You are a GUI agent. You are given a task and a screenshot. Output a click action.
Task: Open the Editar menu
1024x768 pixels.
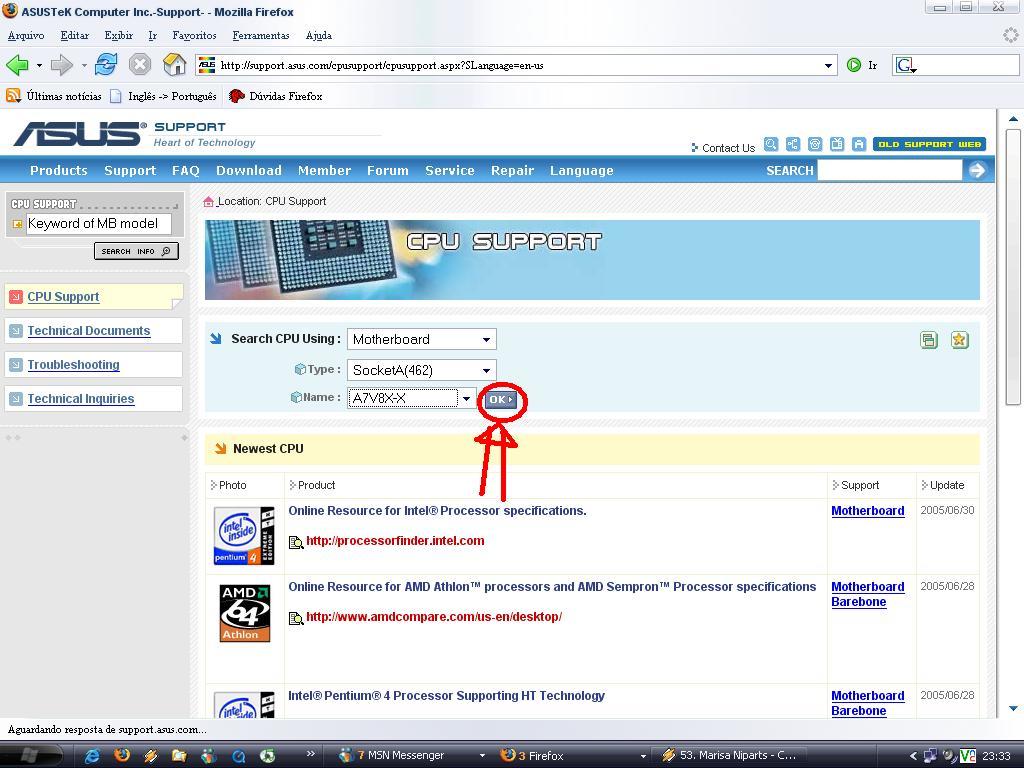74,35
